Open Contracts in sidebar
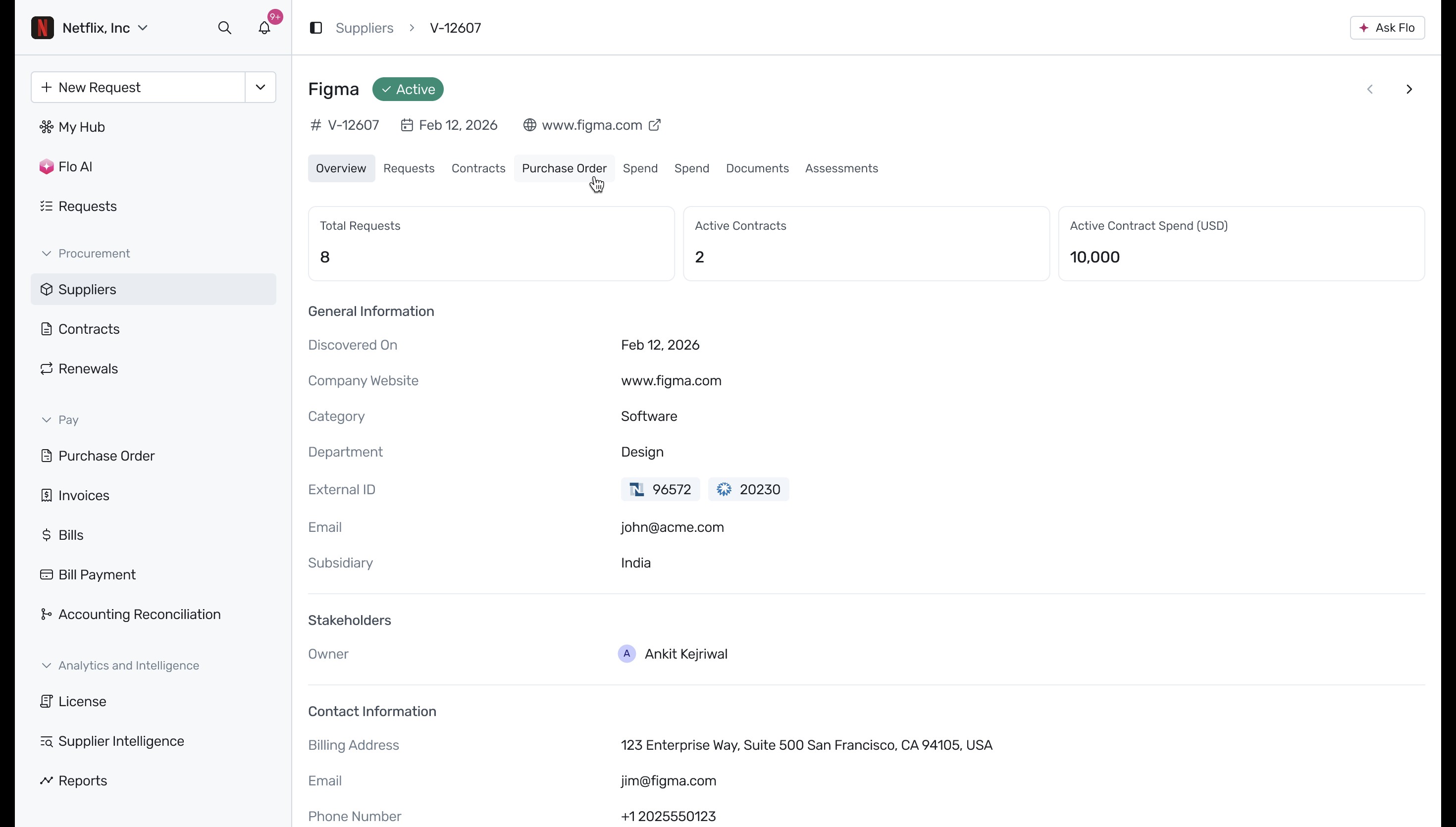This screenshot has height=827, width=1456. [154, 329]
